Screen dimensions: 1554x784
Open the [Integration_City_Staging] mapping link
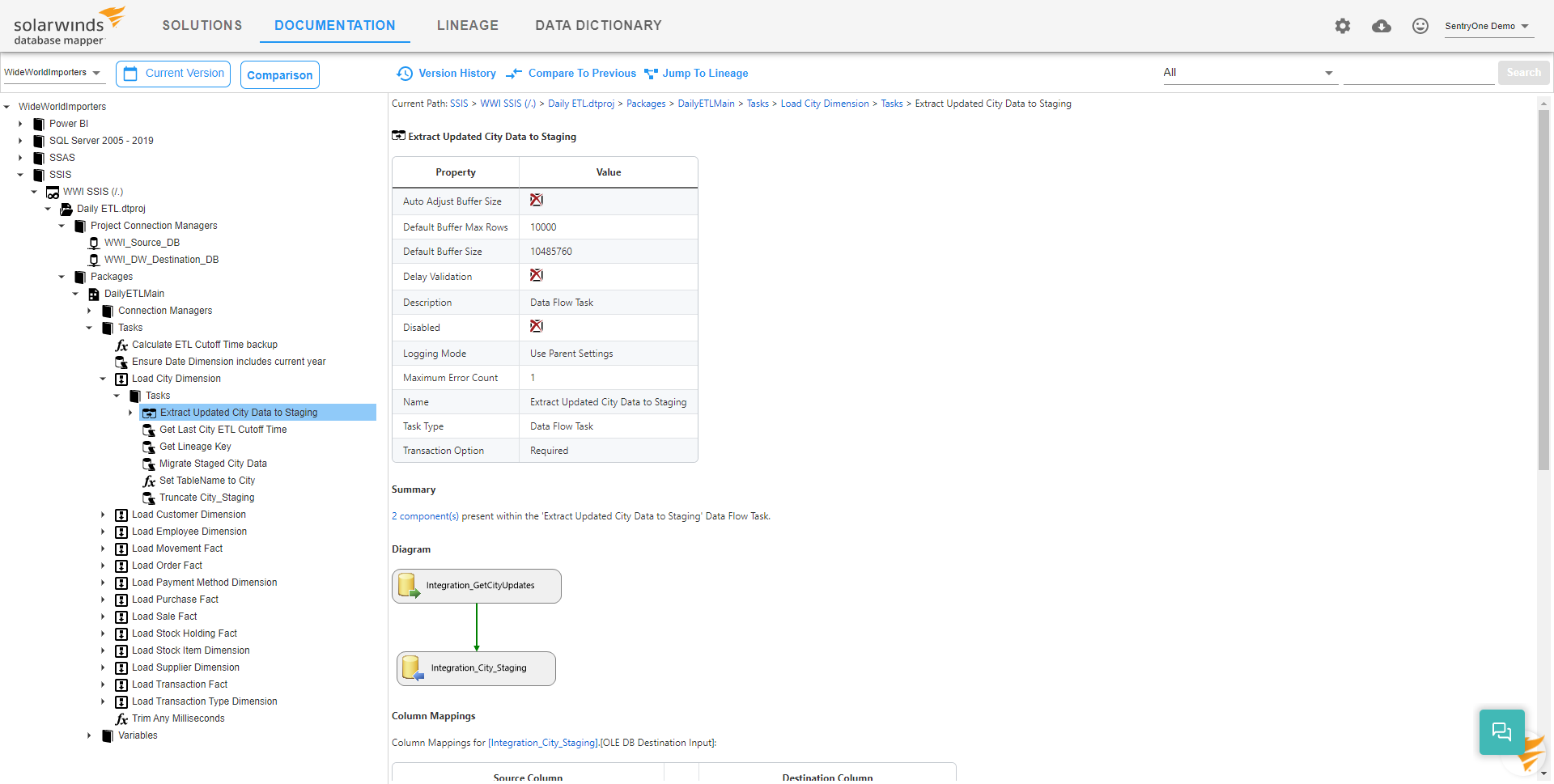point(543,743)
